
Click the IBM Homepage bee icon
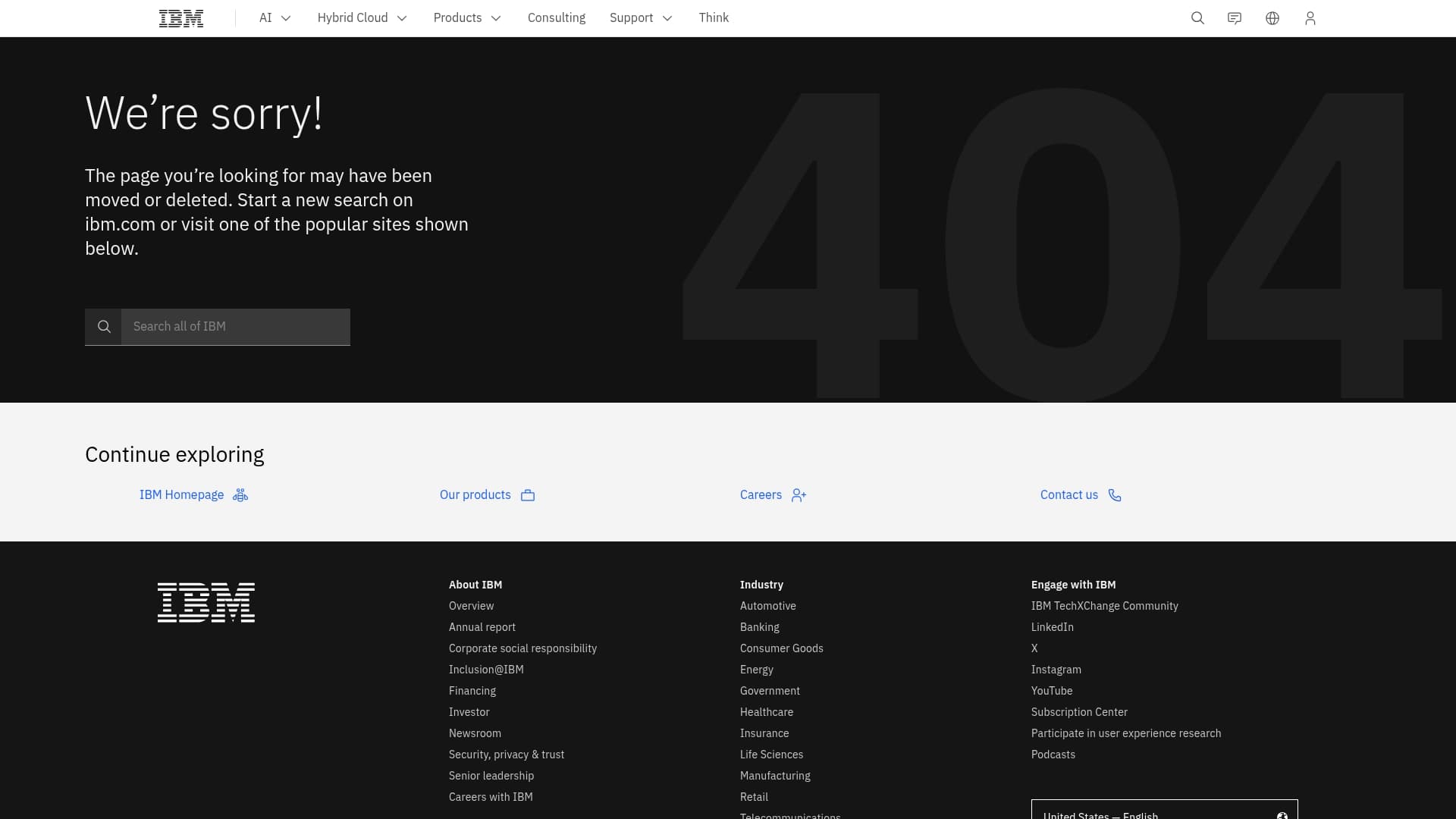pyautogui.click(x=240, y=495)
